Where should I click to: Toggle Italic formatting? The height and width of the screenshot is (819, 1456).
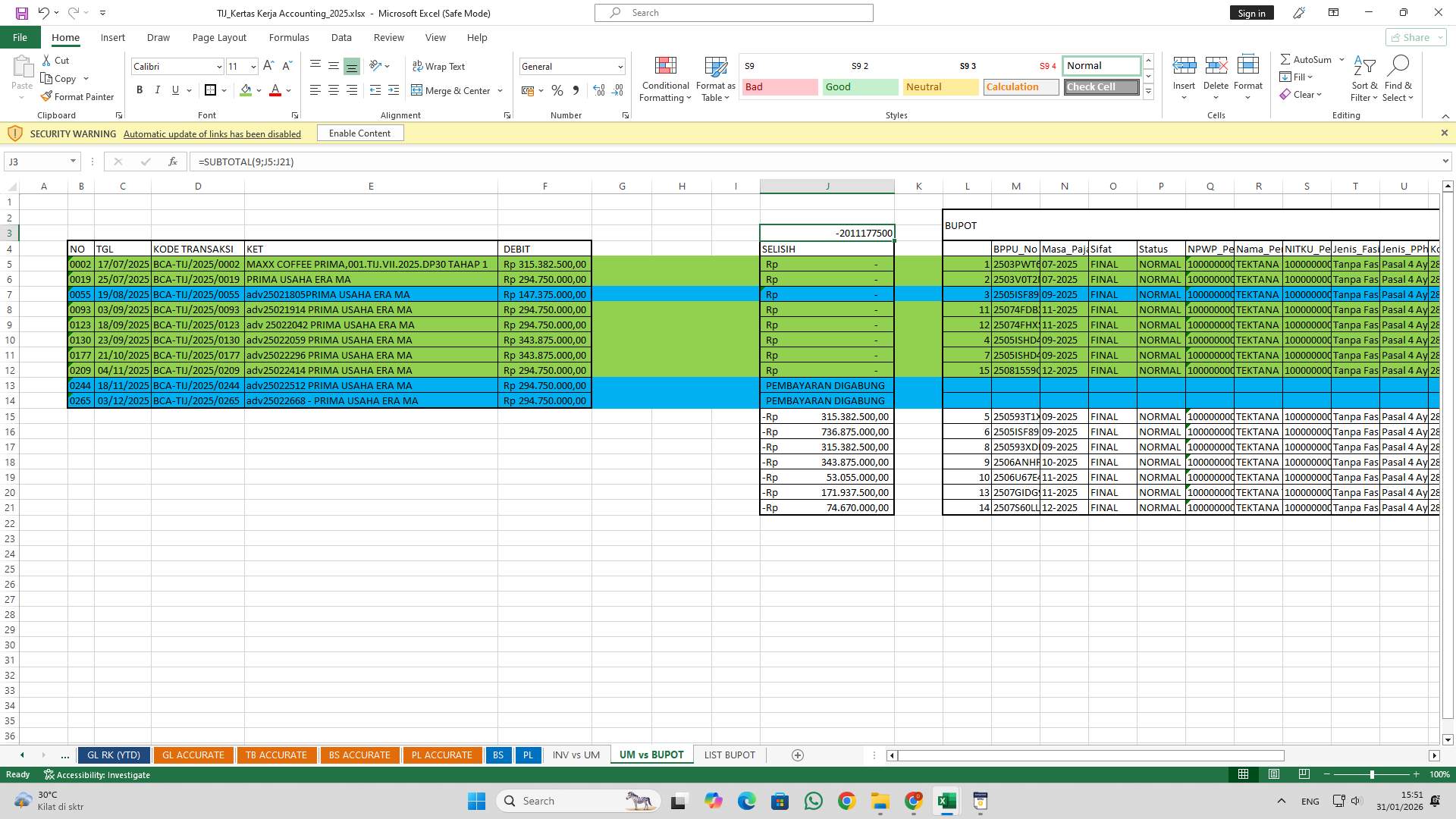[158, 89]
